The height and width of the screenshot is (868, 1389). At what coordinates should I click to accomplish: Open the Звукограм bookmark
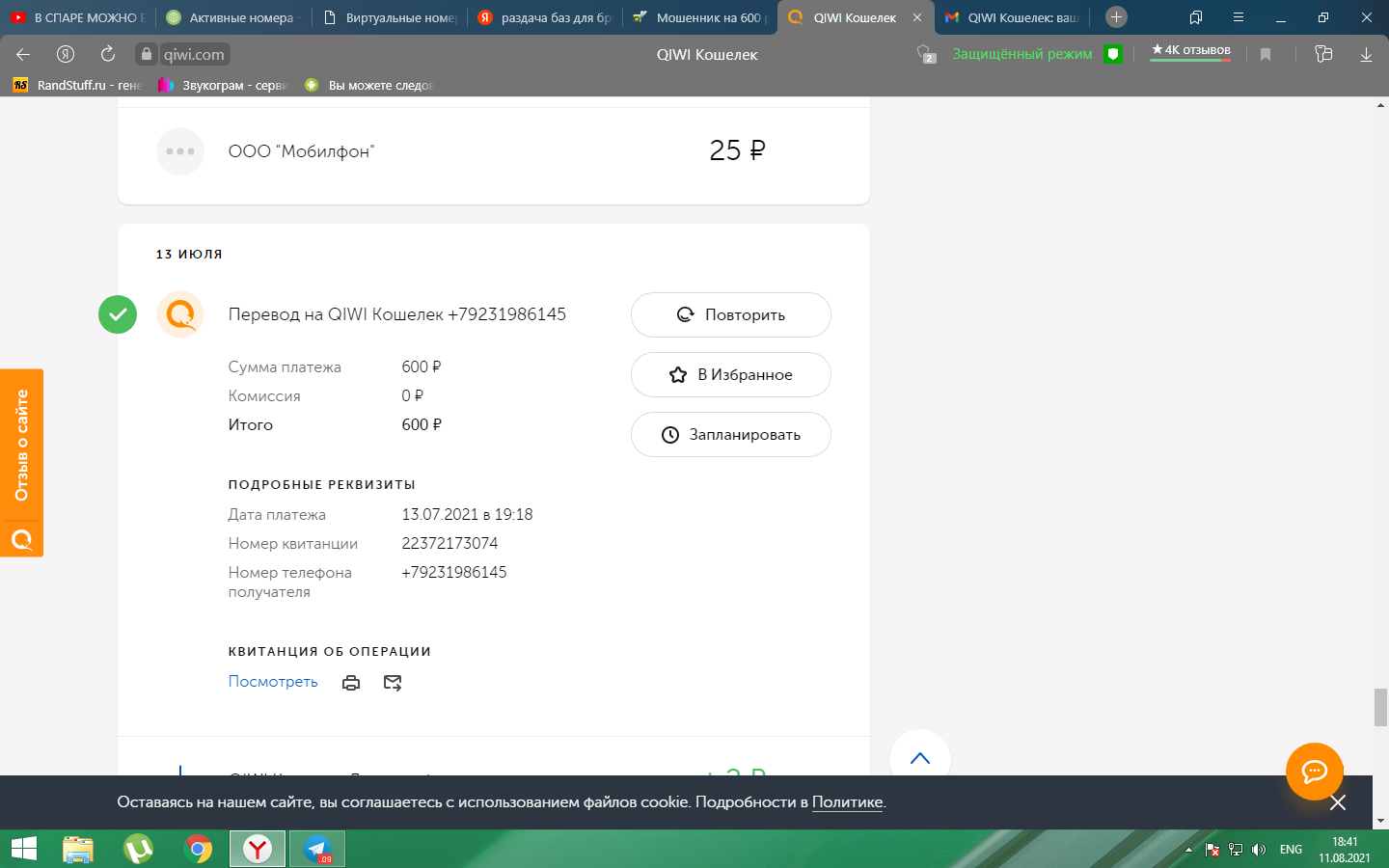point(222,85)
